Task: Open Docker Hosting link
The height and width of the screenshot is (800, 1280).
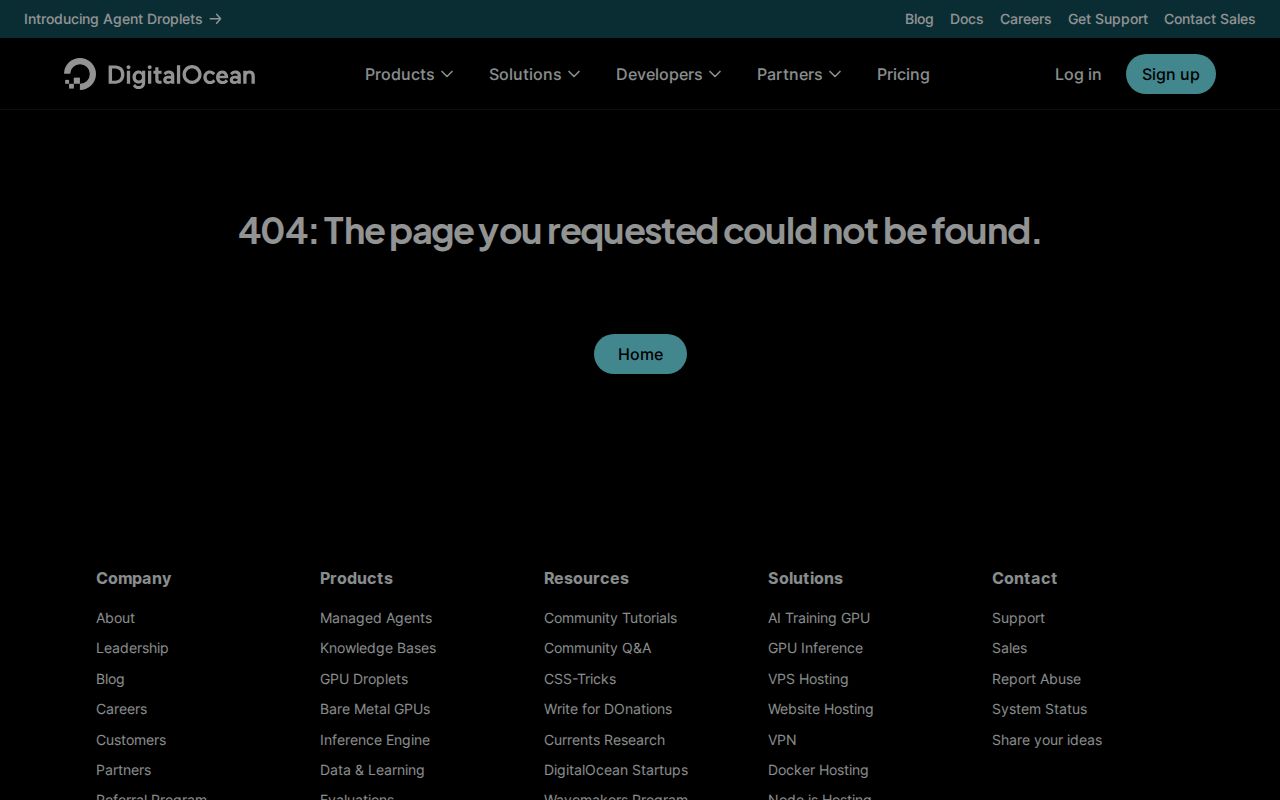Action: tap(818, 770)
